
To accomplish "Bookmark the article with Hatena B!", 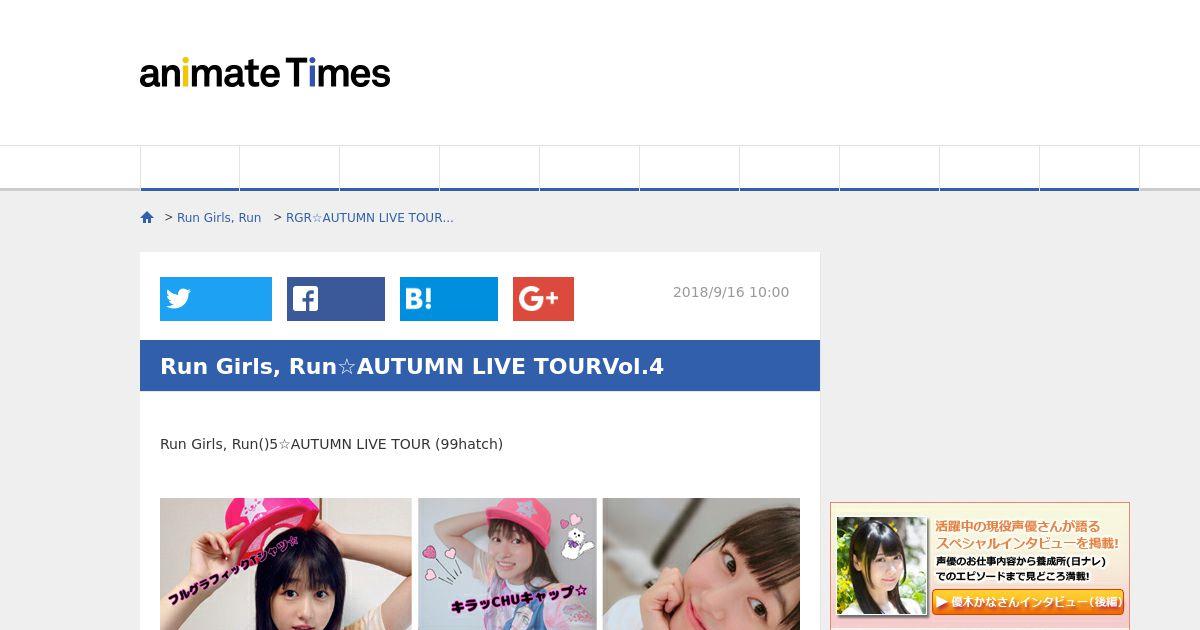I will [x=449, y=299].
